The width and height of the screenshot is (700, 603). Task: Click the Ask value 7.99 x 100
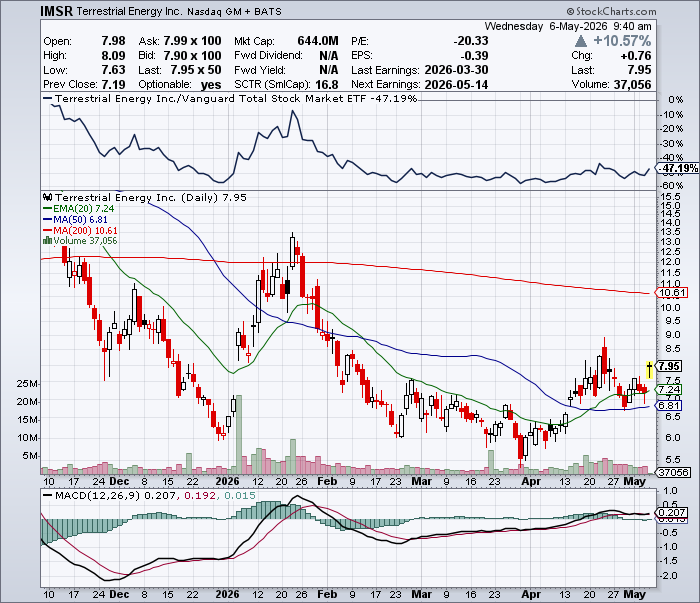192,41
